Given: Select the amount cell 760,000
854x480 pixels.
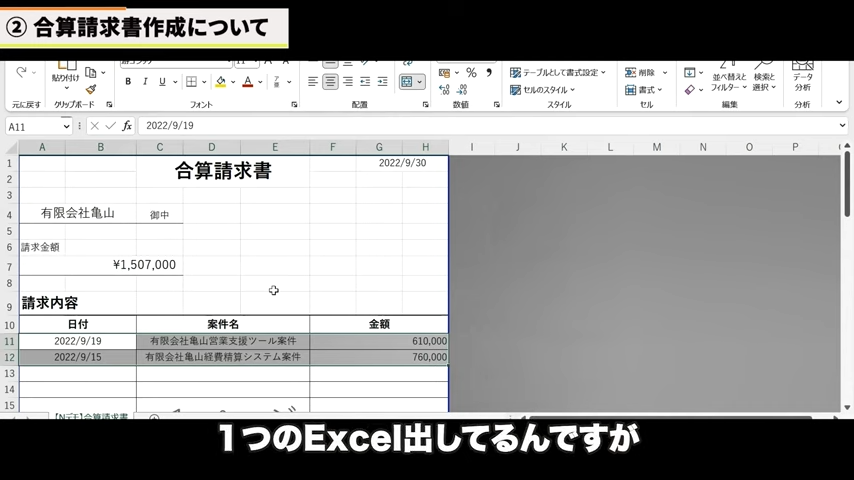Looking at the screenshot, I should [379, 357].
